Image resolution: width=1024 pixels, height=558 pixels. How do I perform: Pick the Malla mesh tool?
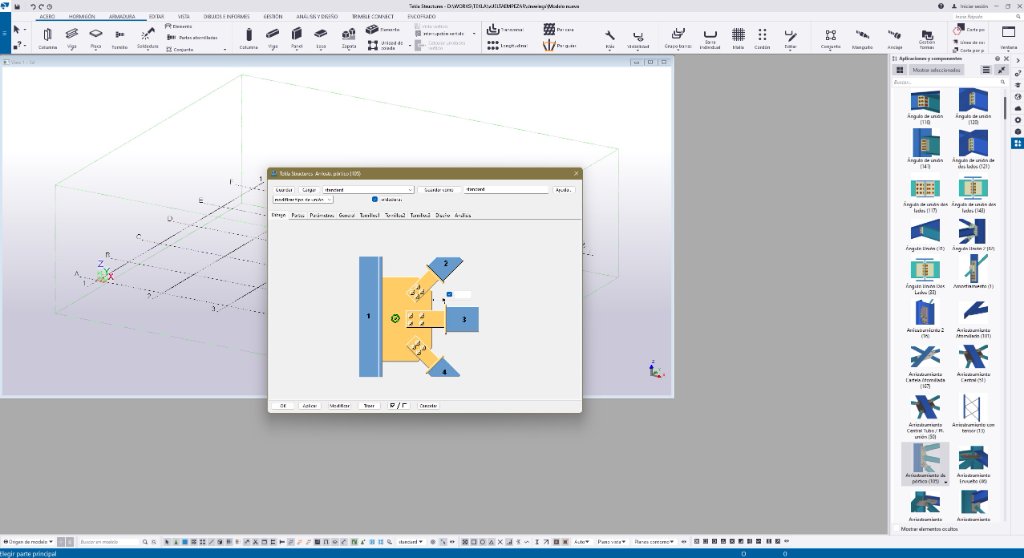pyautogui.click(x=738, y=38)
